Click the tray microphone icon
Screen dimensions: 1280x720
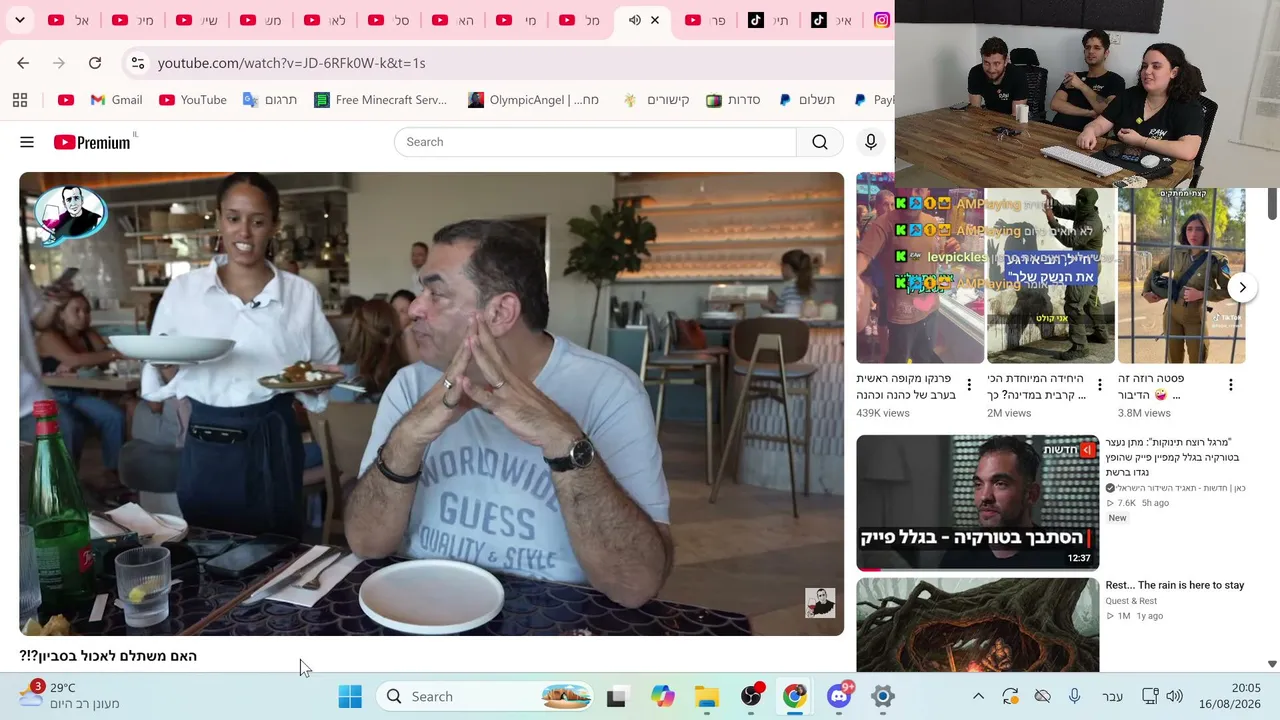(x=1074, y=697)
